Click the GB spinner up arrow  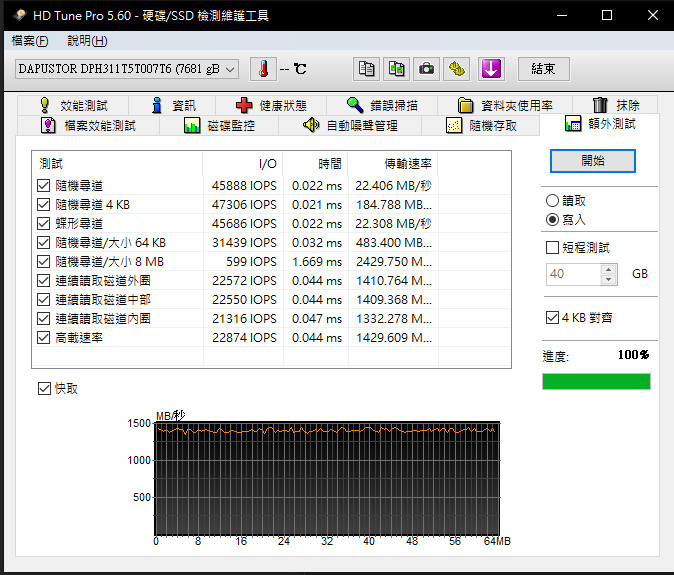pyautogui.click(x=609, y=269)
